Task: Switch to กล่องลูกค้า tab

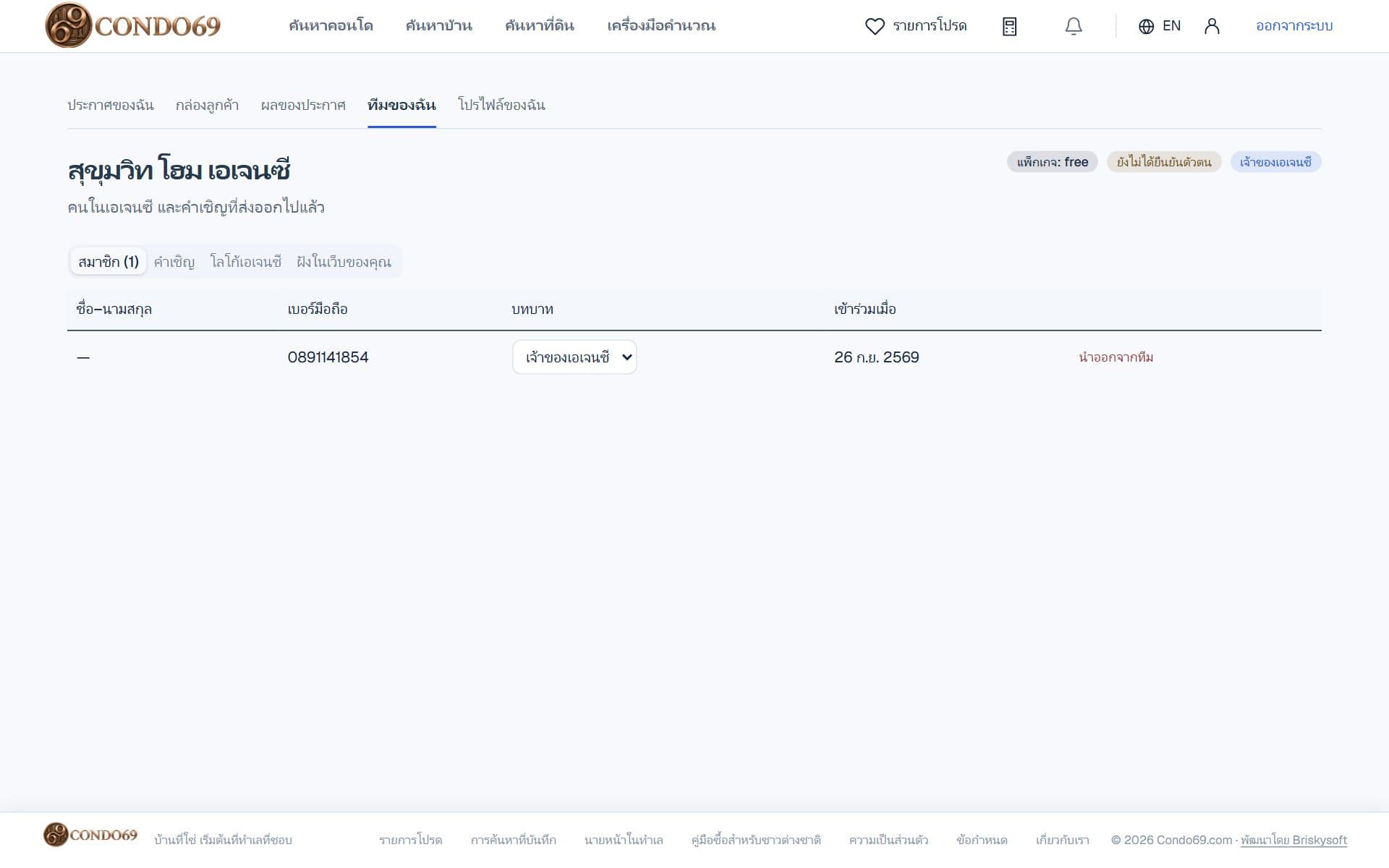Action: pyautogui.click(x=207, y=105)
